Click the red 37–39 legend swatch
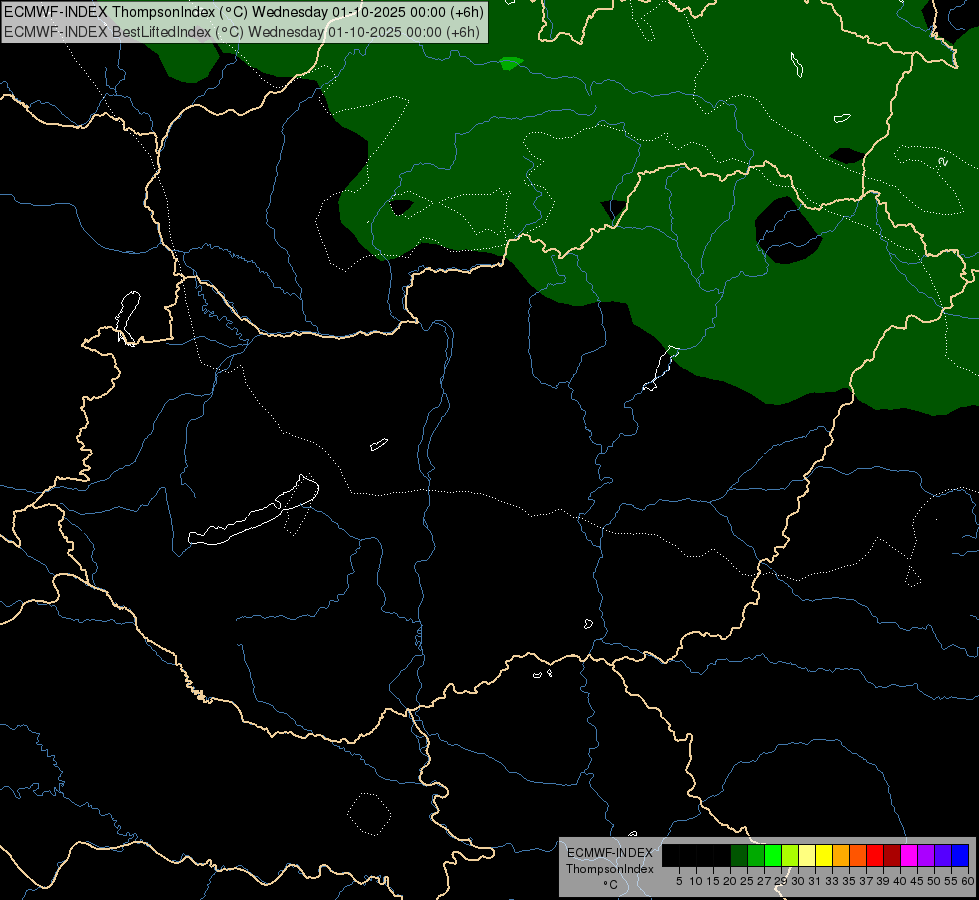Viewport: 979px width, 900px height. tap(874, 855)
